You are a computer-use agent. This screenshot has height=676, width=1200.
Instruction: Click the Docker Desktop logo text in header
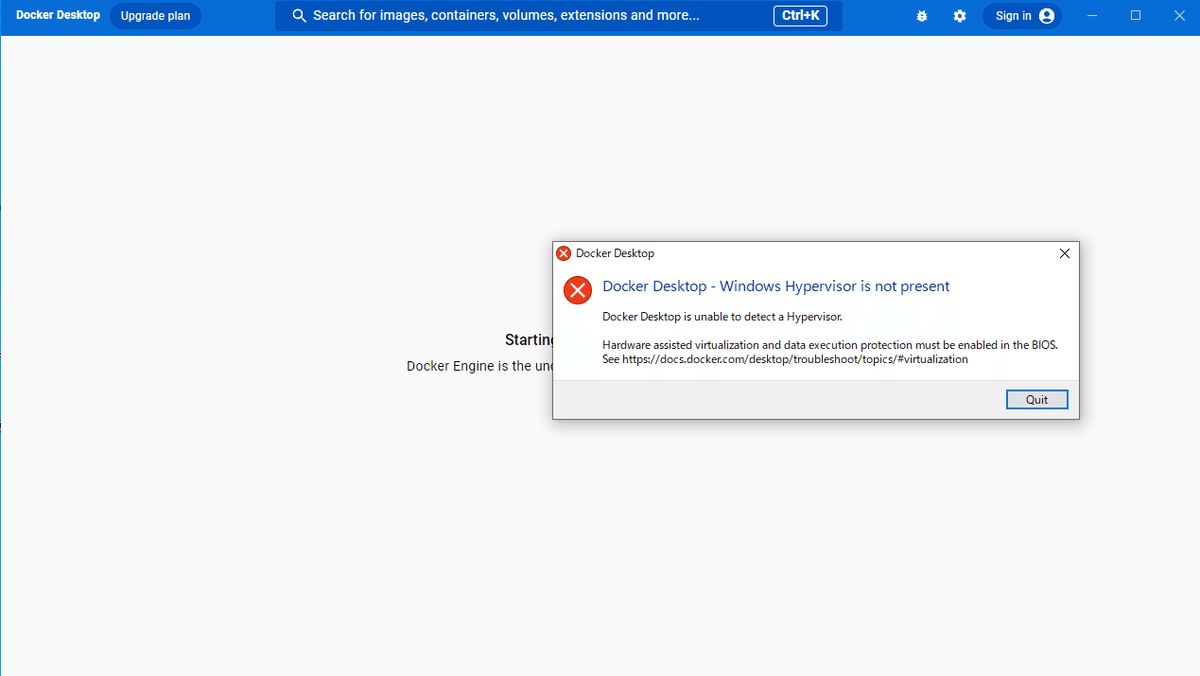58,16
